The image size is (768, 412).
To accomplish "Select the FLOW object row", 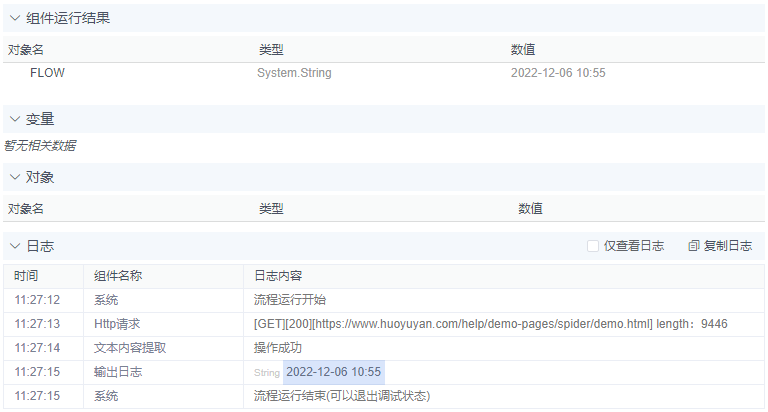I will pyautogui.click(x=47, y=73).
